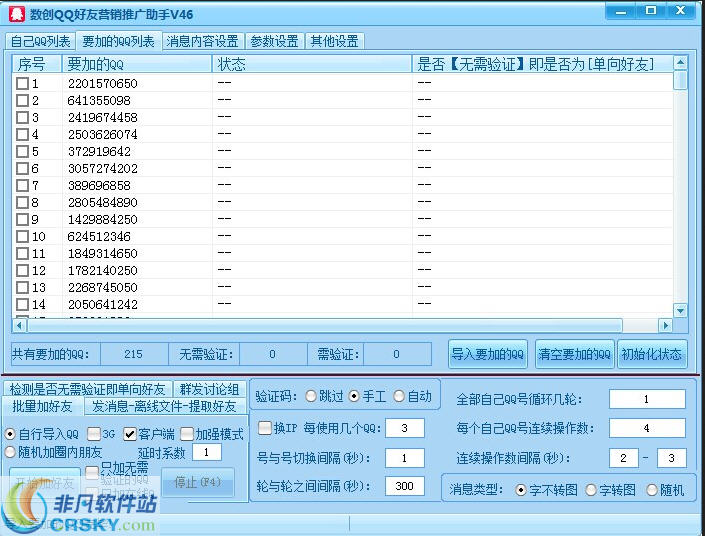Click the 初始化状态 button
The height and width of the screenshot is (536, 705).
coord(652,354)
